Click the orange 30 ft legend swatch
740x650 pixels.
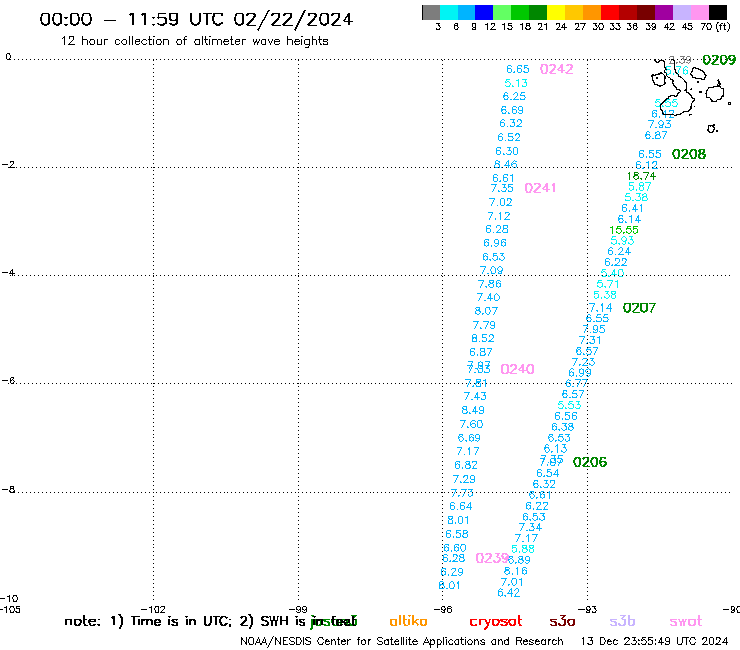pos(592,12)
